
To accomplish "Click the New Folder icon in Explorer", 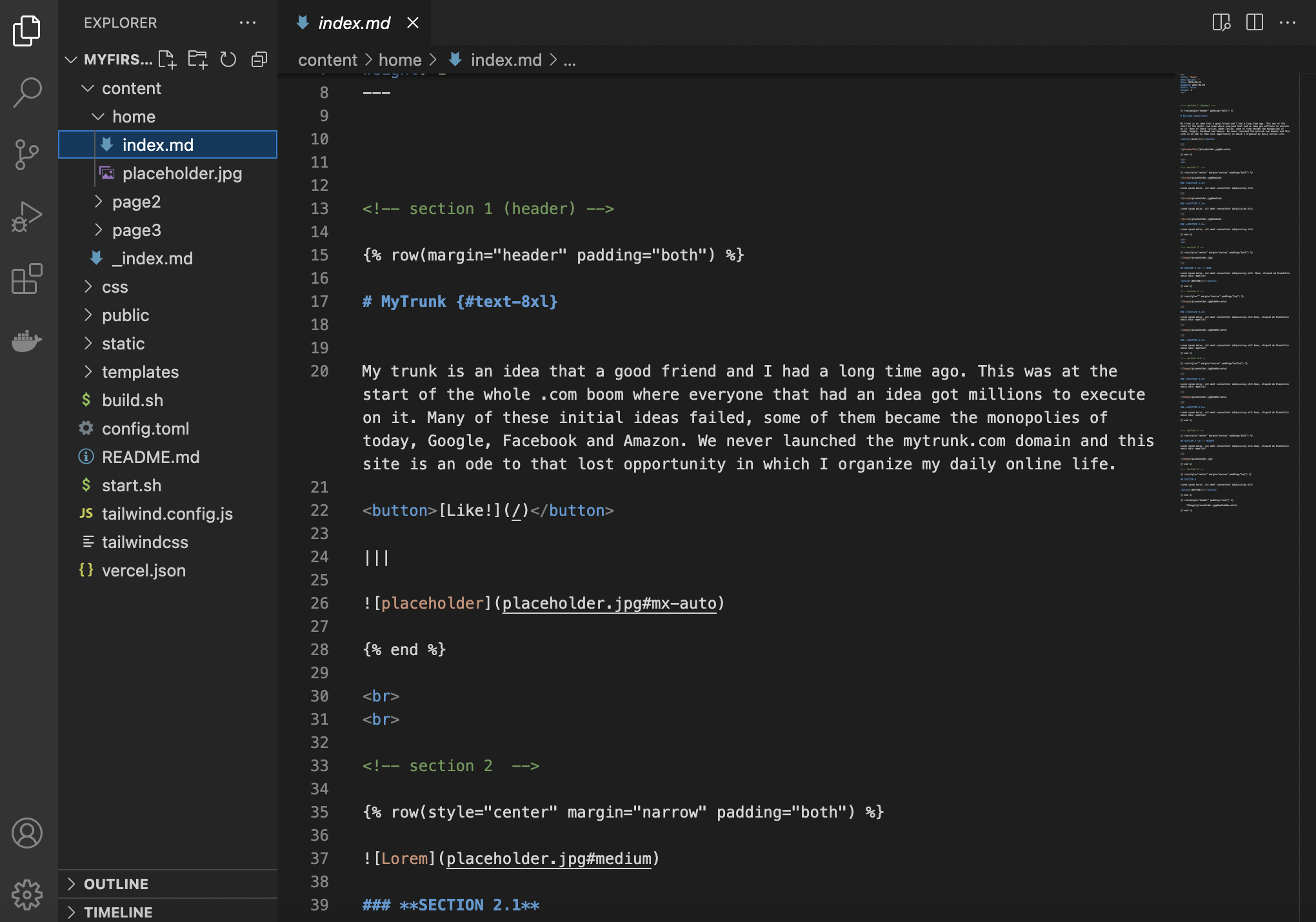I will (x=197, y=59).
